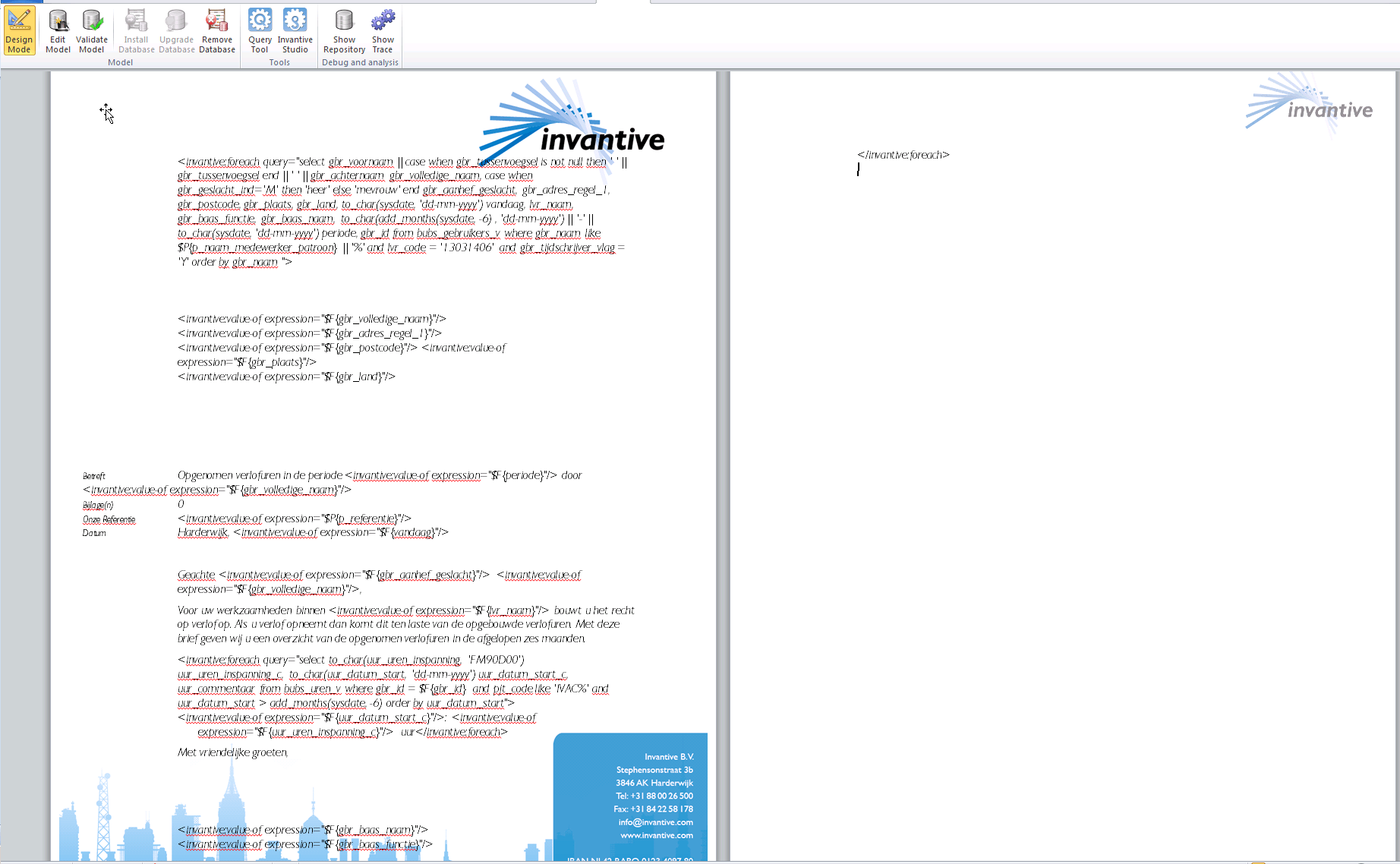Click Show Repository
1400x864 pixels.
coord(344,31)
